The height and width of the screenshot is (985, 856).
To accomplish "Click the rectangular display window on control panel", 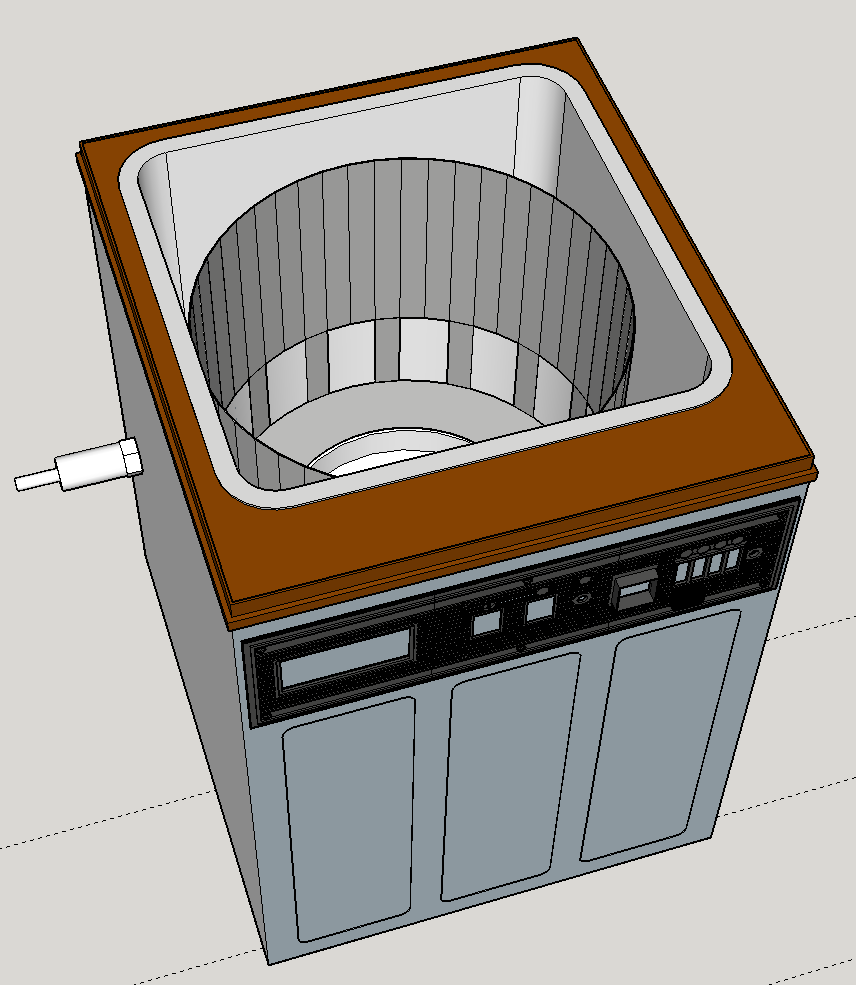I will coord(346,658).
